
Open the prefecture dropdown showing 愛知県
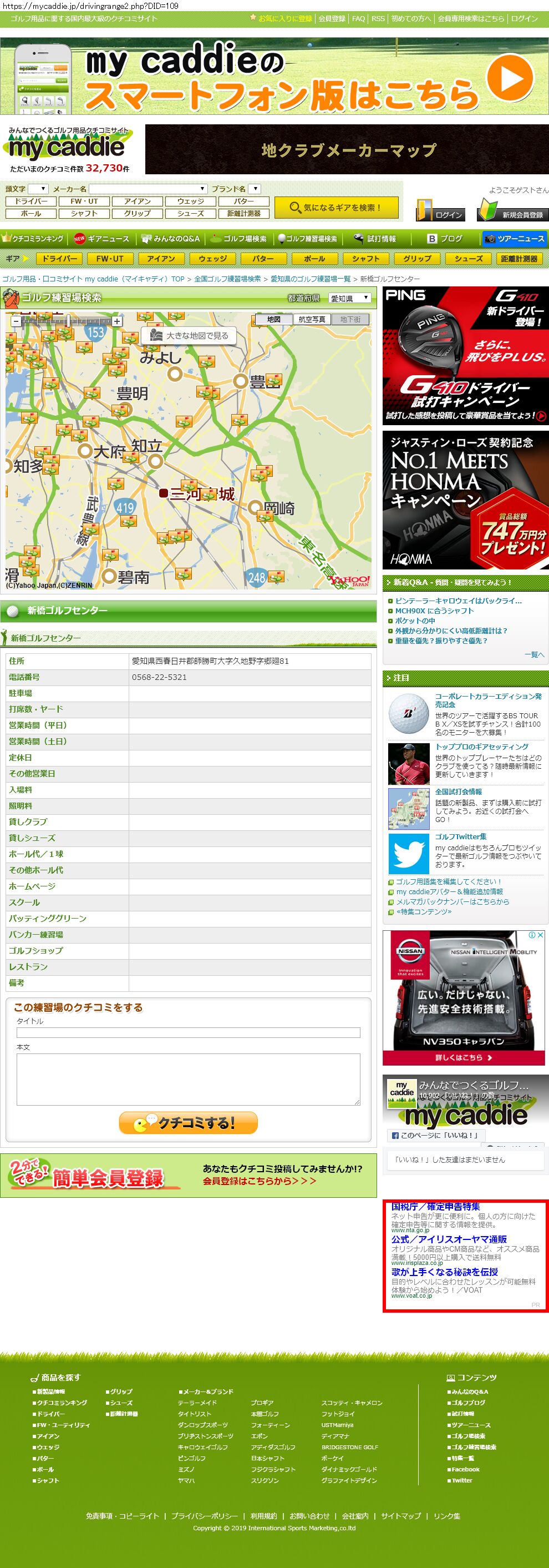click(349, 298)
